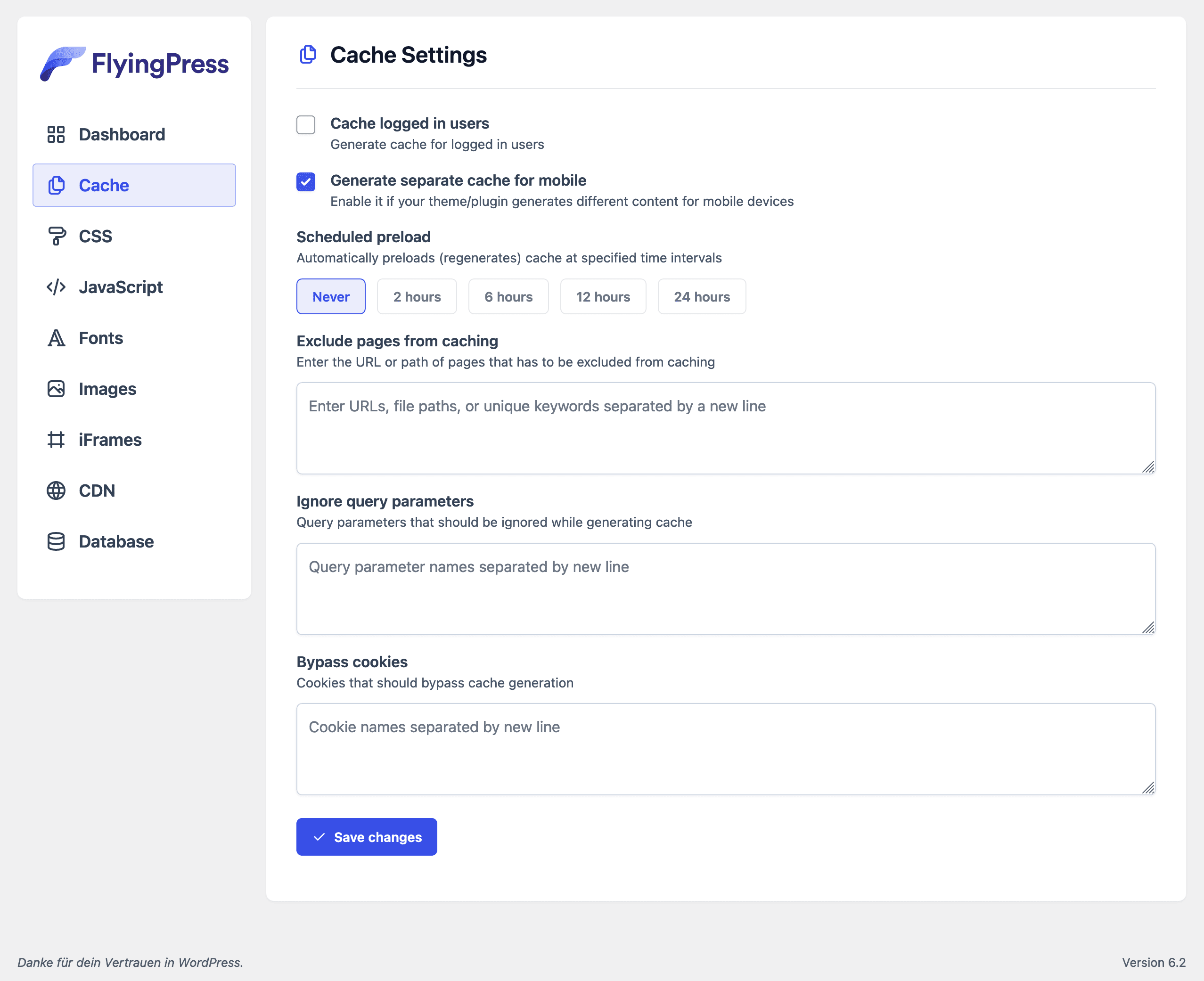Click 'Automatically preloads (regenerates) cache' description
The image size is (1204, 981).
509,258
